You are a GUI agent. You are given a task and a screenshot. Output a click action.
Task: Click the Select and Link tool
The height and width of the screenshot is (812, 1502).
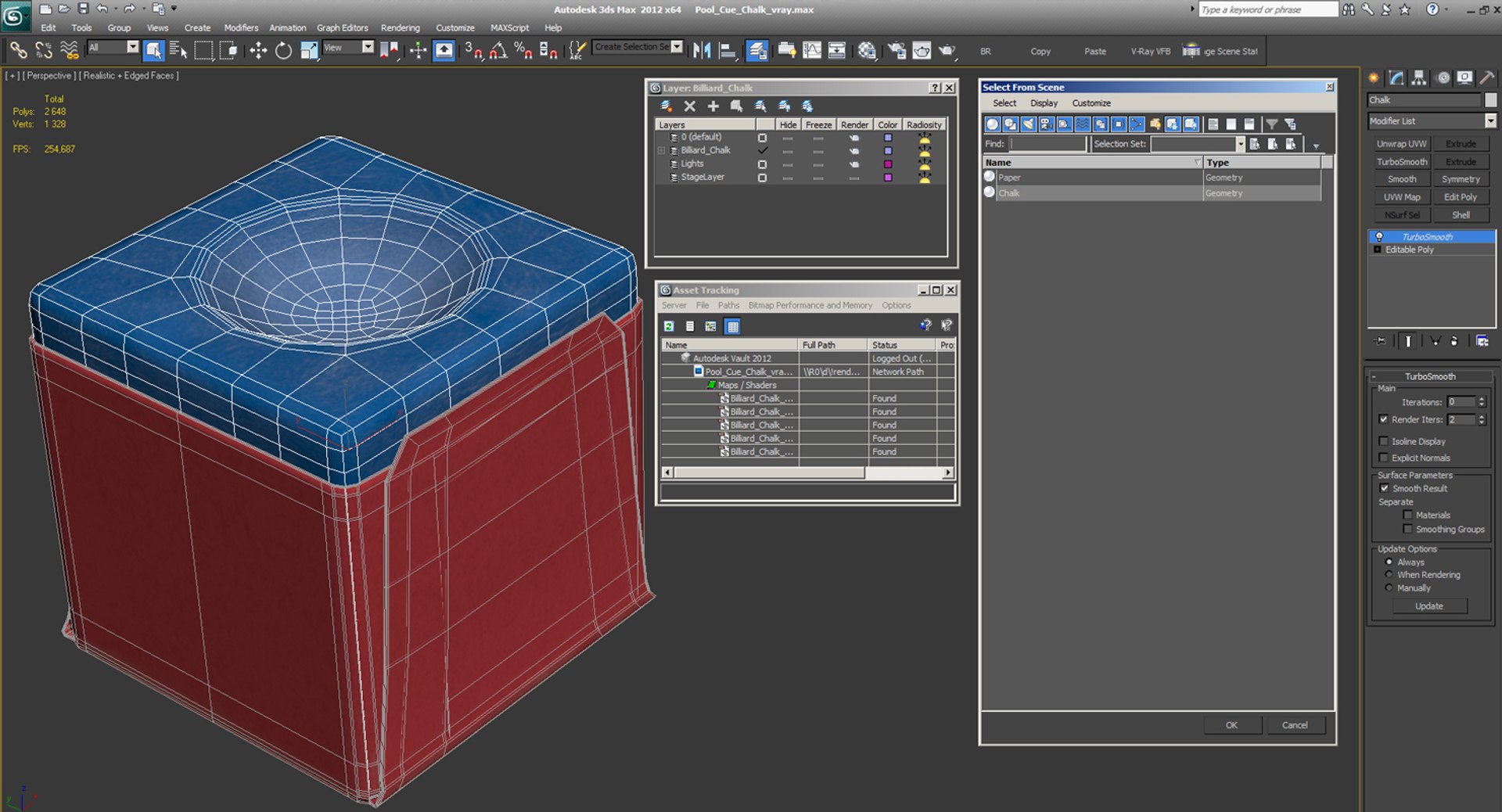(18, 51)
